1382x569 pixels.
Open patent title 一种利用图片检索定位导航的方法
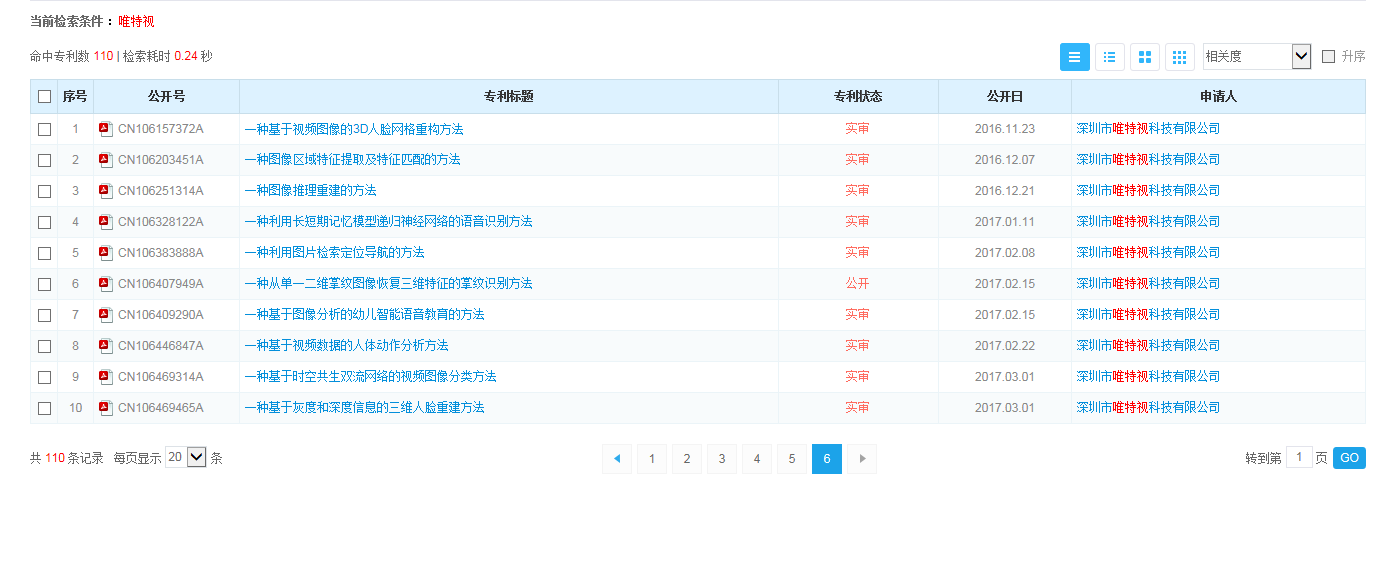pyautogui.click(x=335, y=253)
